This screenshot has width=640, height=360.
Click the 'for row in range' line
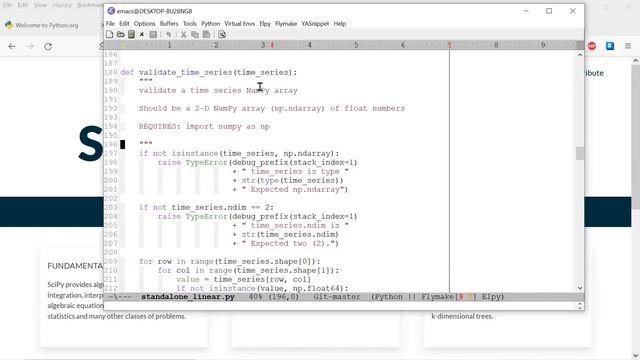tap(230, 261)
